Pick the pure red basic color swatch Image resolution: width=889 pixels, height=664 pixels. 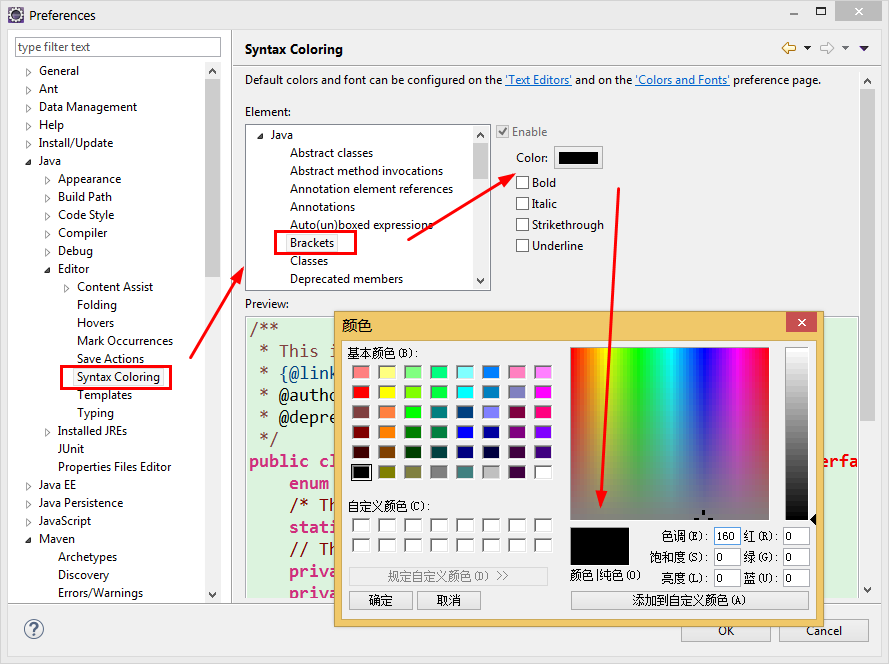coord(361,392)
